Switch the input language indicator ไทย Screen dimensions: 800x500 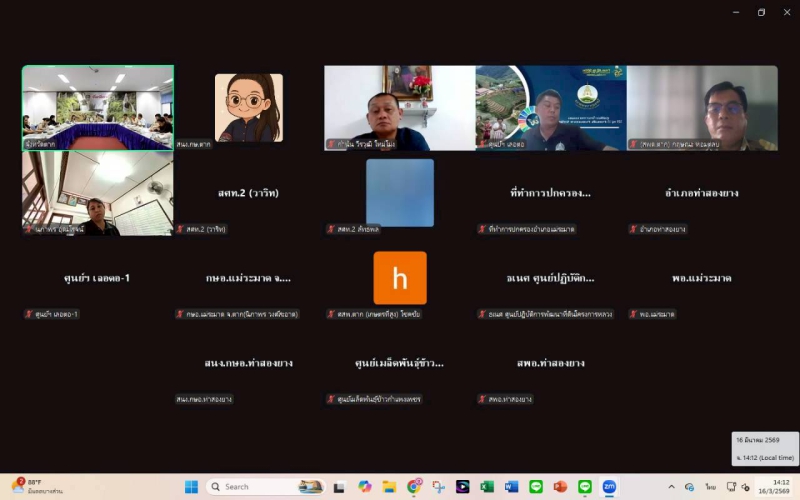pos(710,487)
